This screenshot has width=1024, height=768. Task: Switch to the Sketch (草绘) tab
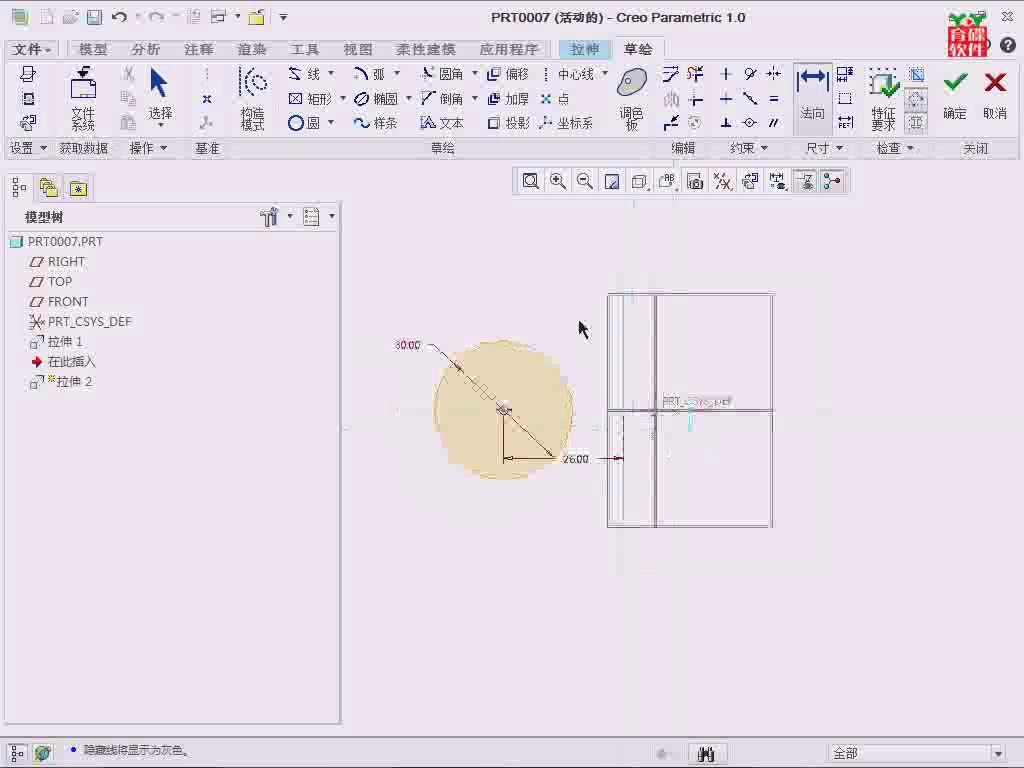638,49
